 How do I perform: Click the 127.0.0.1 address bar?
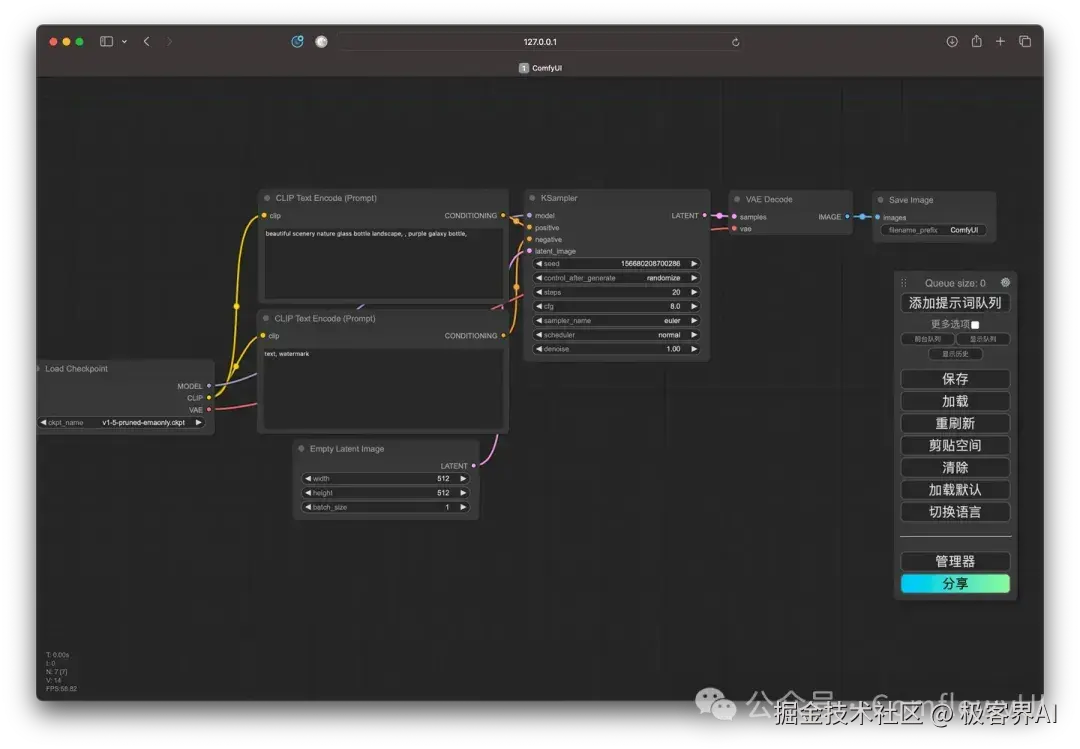point(540,42)
